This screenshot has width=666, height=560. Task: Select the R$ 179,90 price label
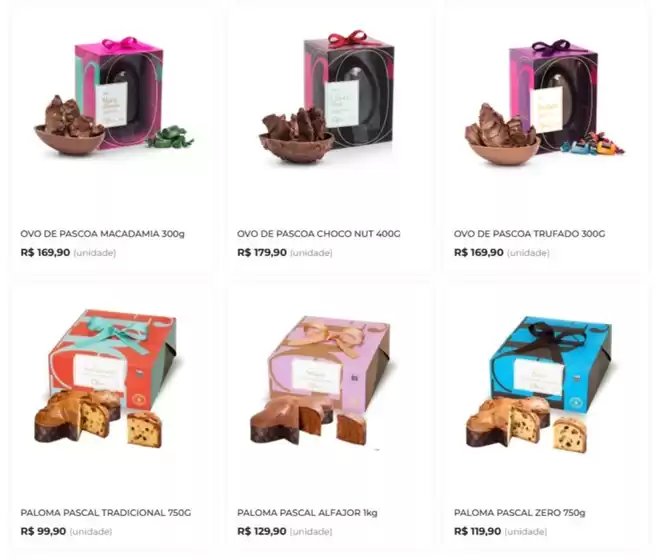[x=262, y=252]
